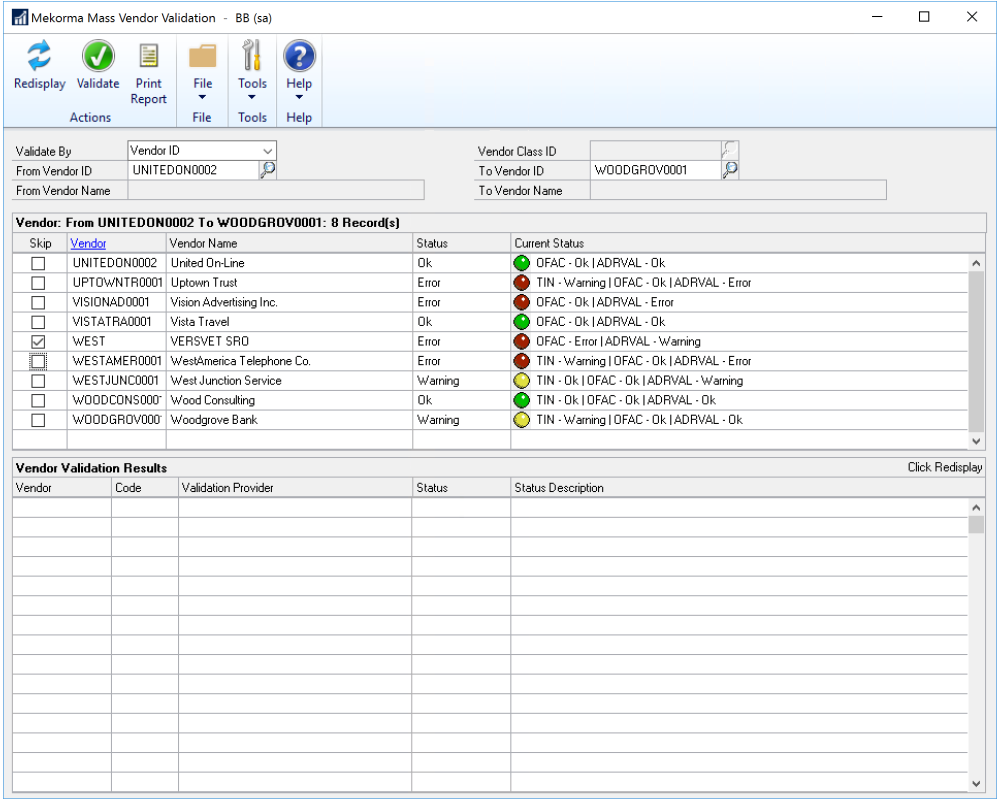Open the File folder icon menu
Screen dimensions: 1000x801
(x=202, y=57)
